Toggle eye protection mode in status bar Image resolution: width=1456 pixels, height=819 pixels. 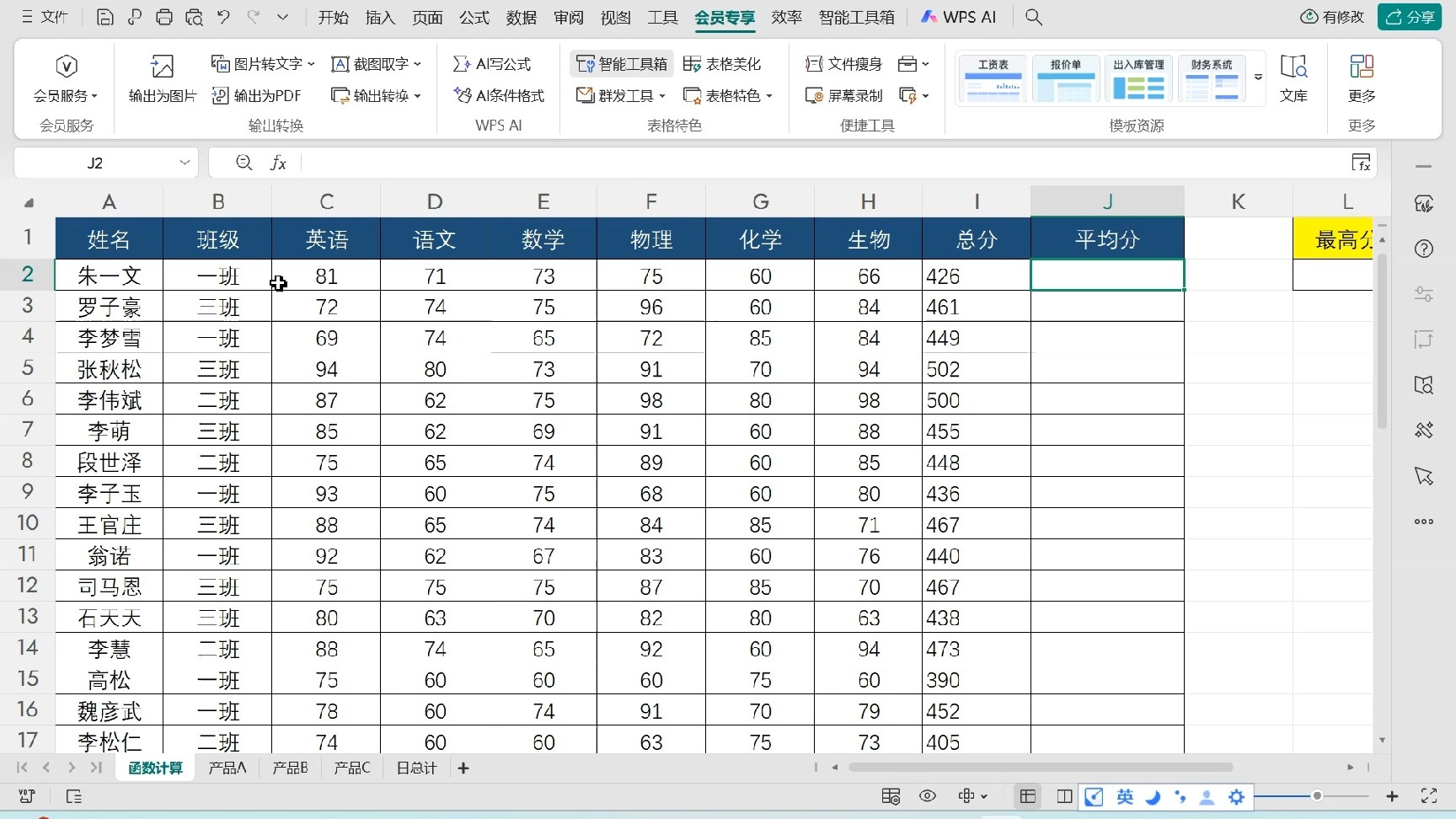(x=928, y=796)
